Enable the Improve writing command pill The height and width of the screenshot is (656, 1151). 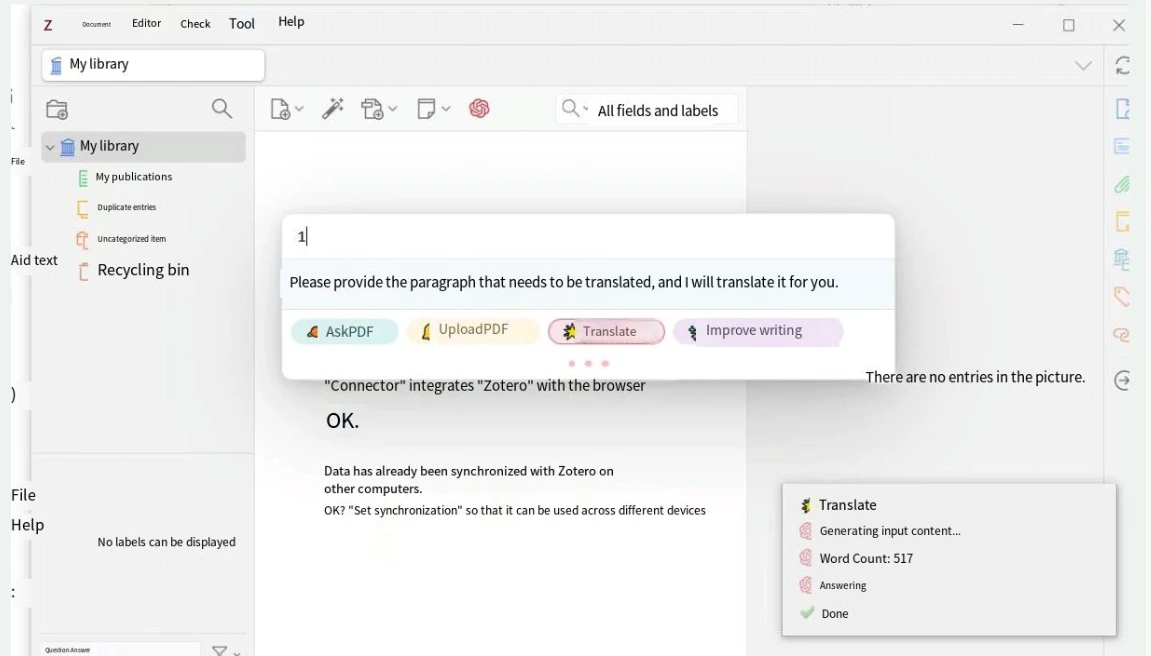click(757, 329)
